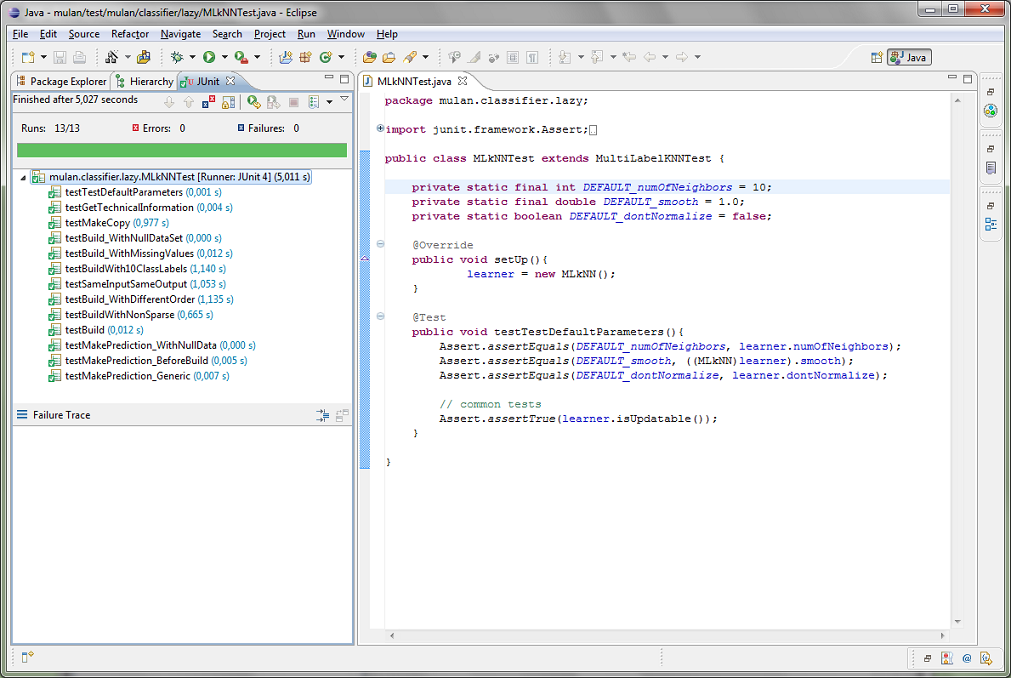Open the Refactor menu
Screen dimensions: 1011x678
pos(130,34)
